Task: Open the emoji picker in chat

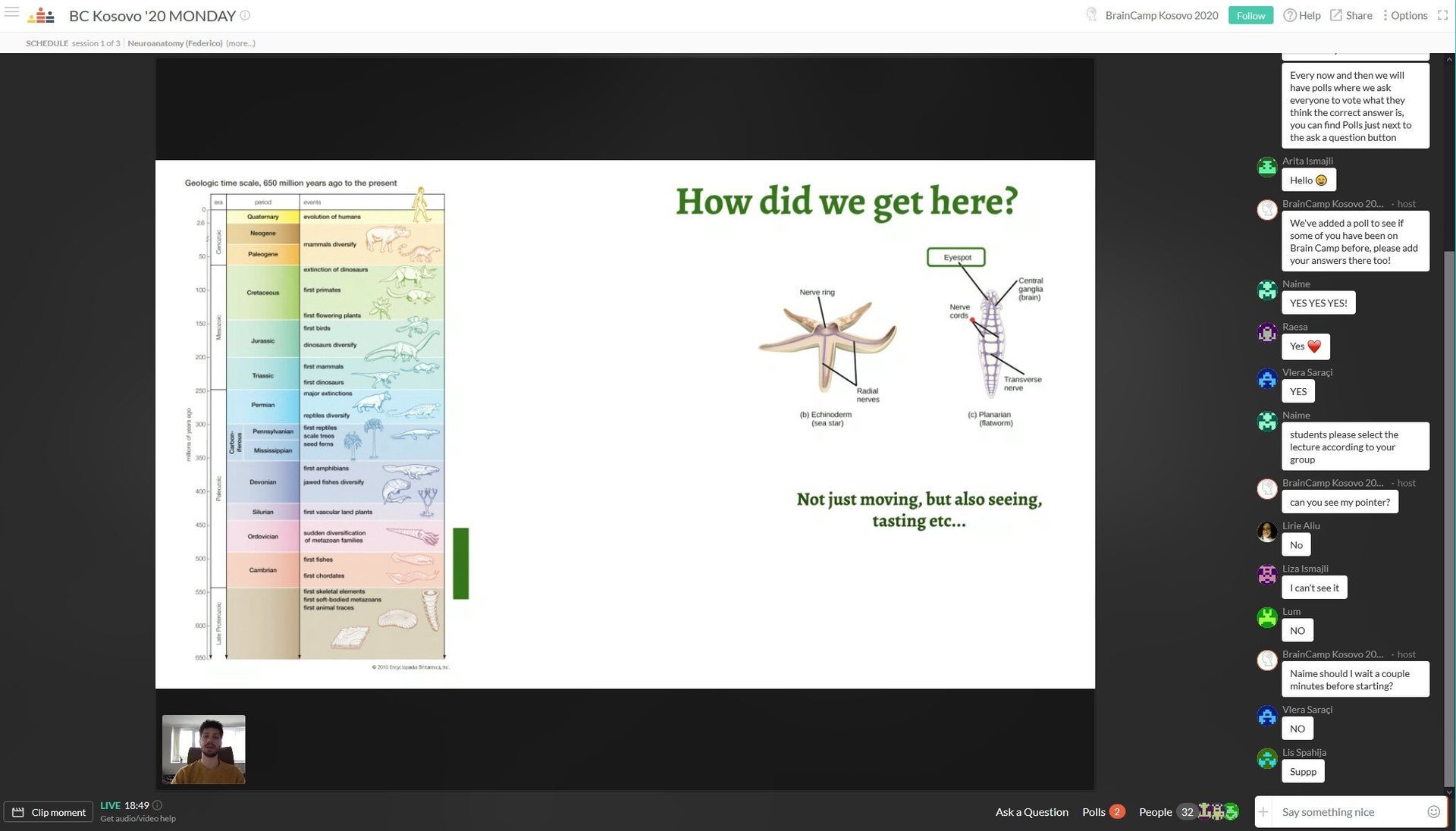Action: 1433,812
